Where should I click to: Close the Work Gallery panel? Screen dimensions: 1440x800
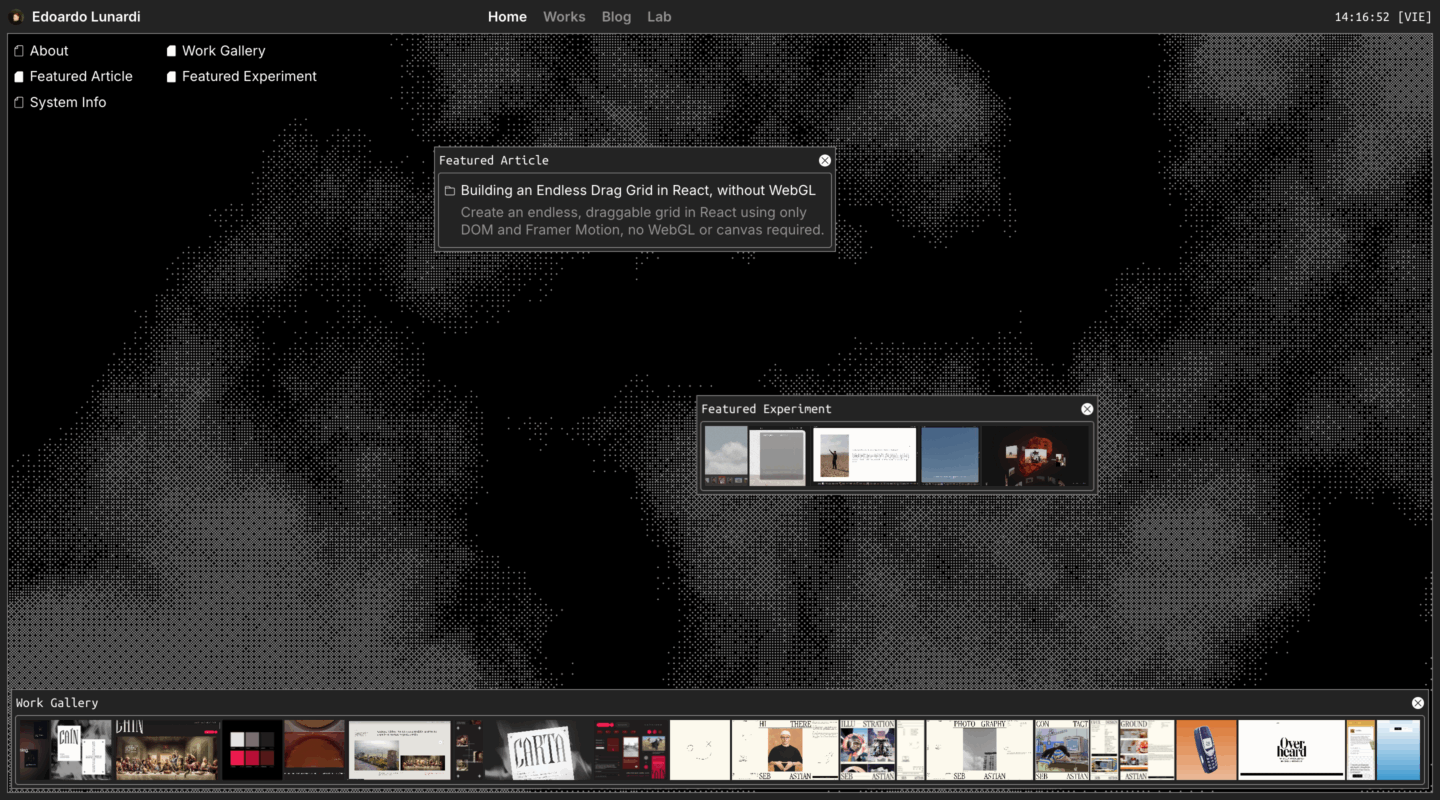pos(1417,703)
